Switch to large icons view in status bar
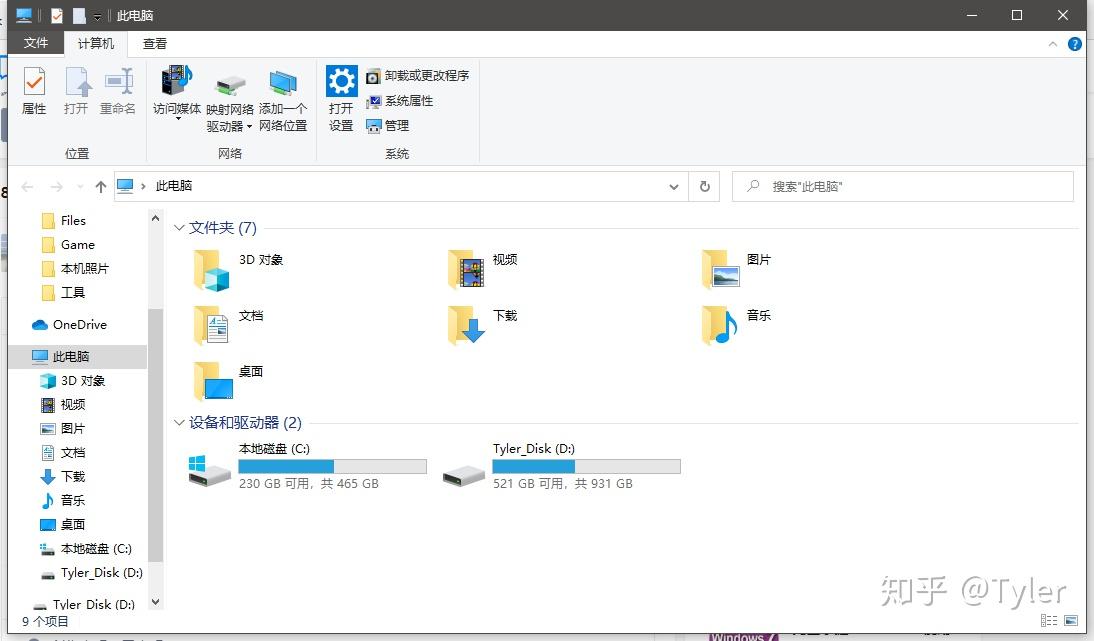1094x641 pixels. pos(1071,620)
